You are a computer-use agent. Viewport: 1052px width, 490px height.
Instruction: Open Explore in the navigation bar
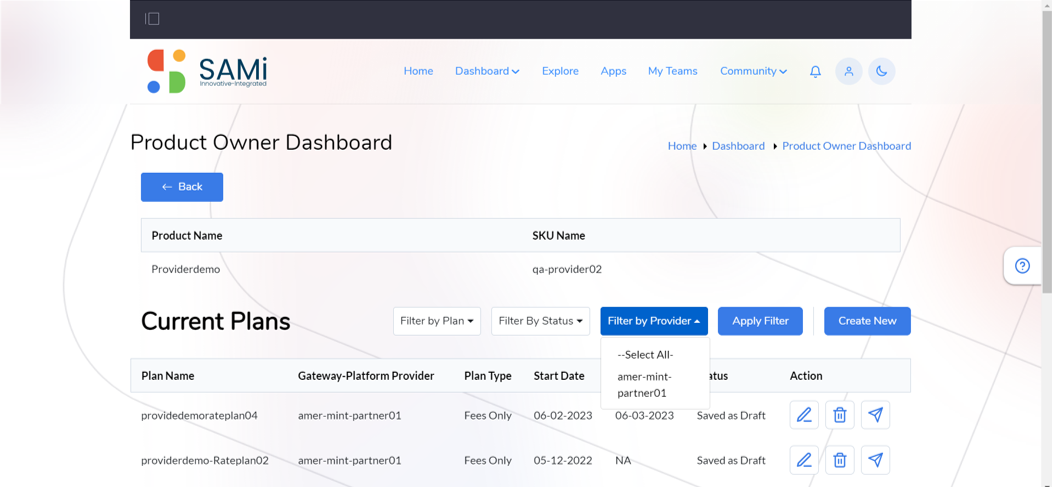560,71
